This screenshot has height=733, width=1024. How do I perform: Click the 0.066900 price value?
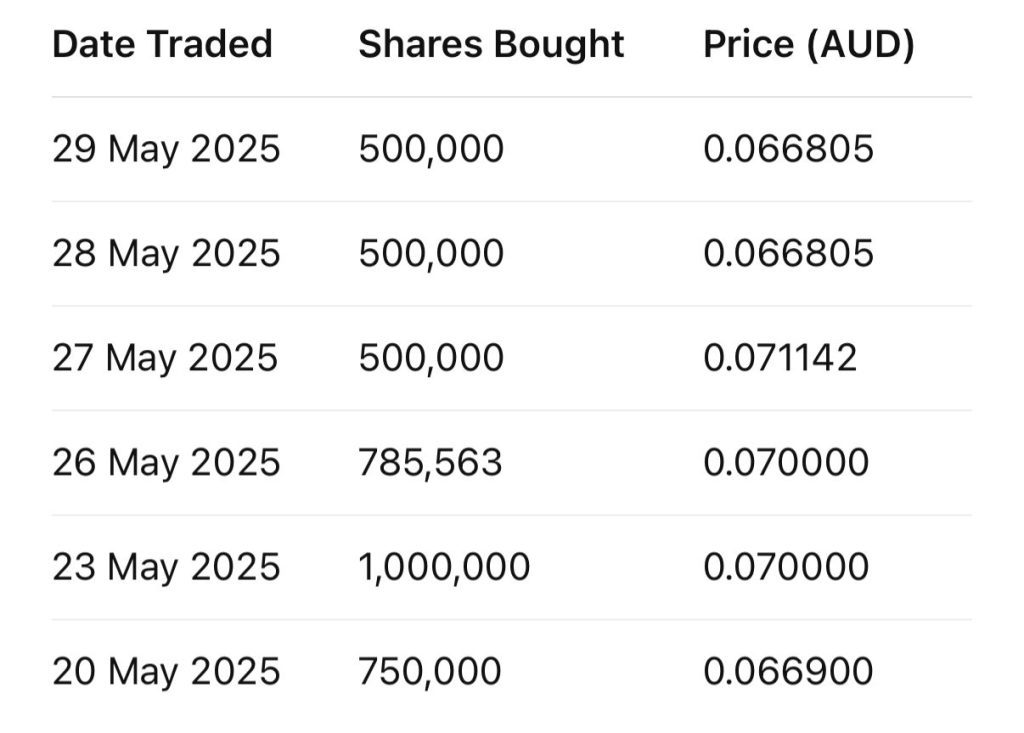[x=788, y=671]
